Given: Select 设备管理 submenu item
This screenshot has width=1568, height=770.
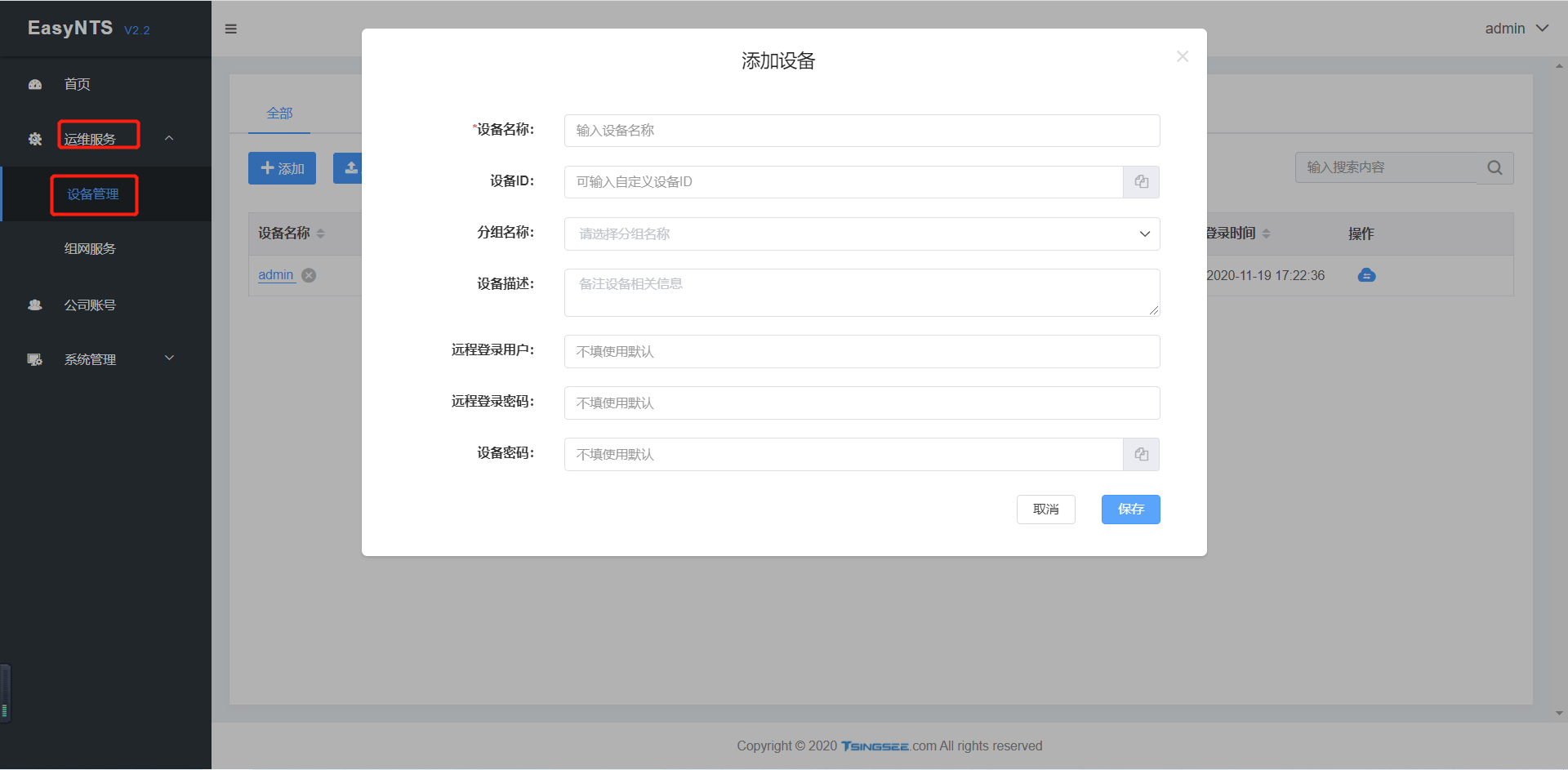Looking at the screenshot, I should point(93,194).
